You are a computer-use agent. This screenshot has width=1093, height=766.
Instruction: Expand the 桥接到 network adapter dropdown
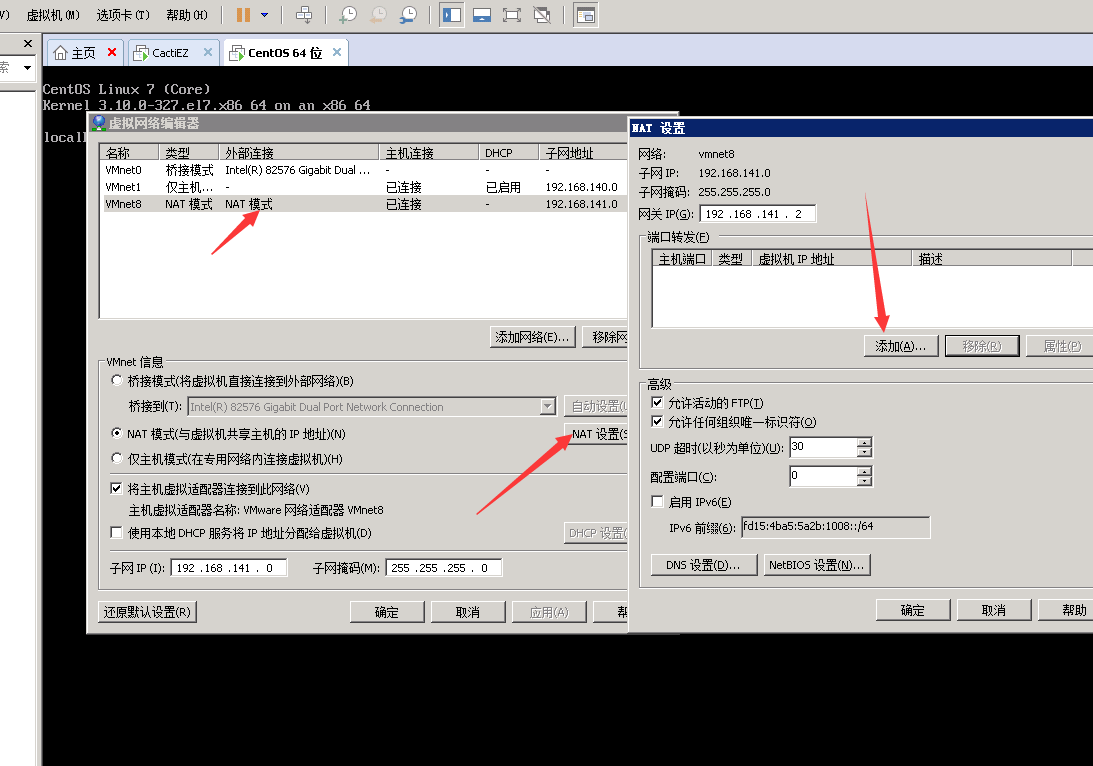pyautogui.click(x=547, y=407)
